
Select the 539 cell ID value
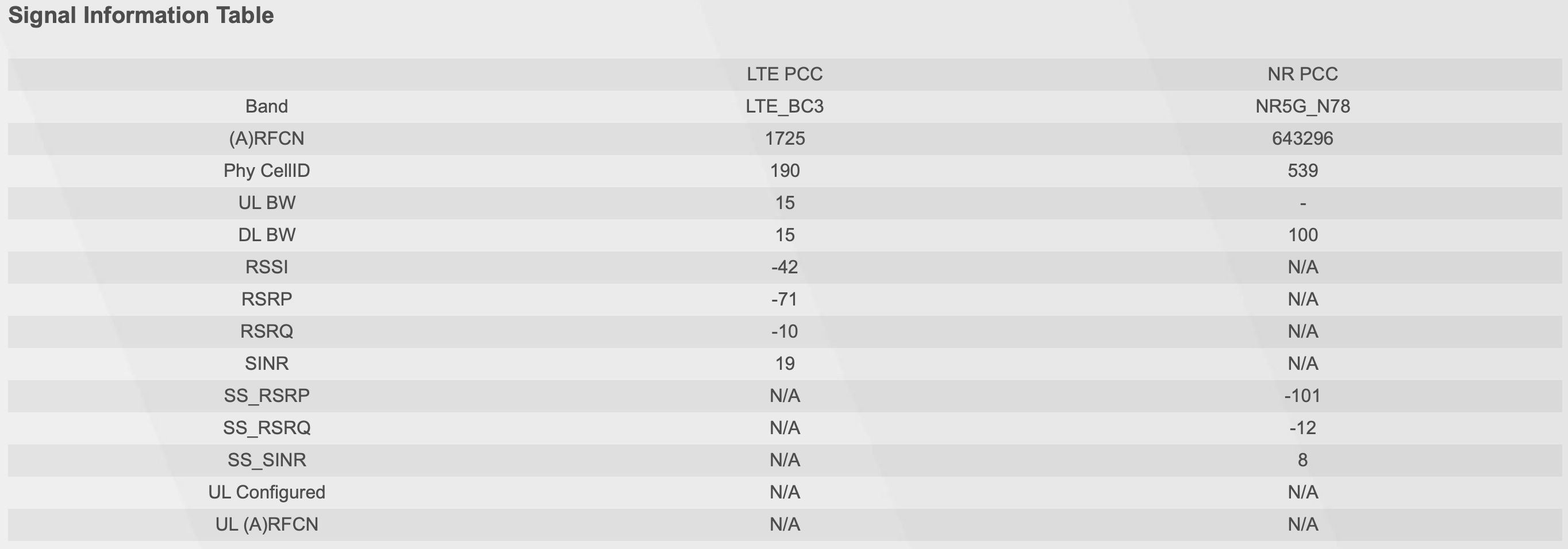1302,171
